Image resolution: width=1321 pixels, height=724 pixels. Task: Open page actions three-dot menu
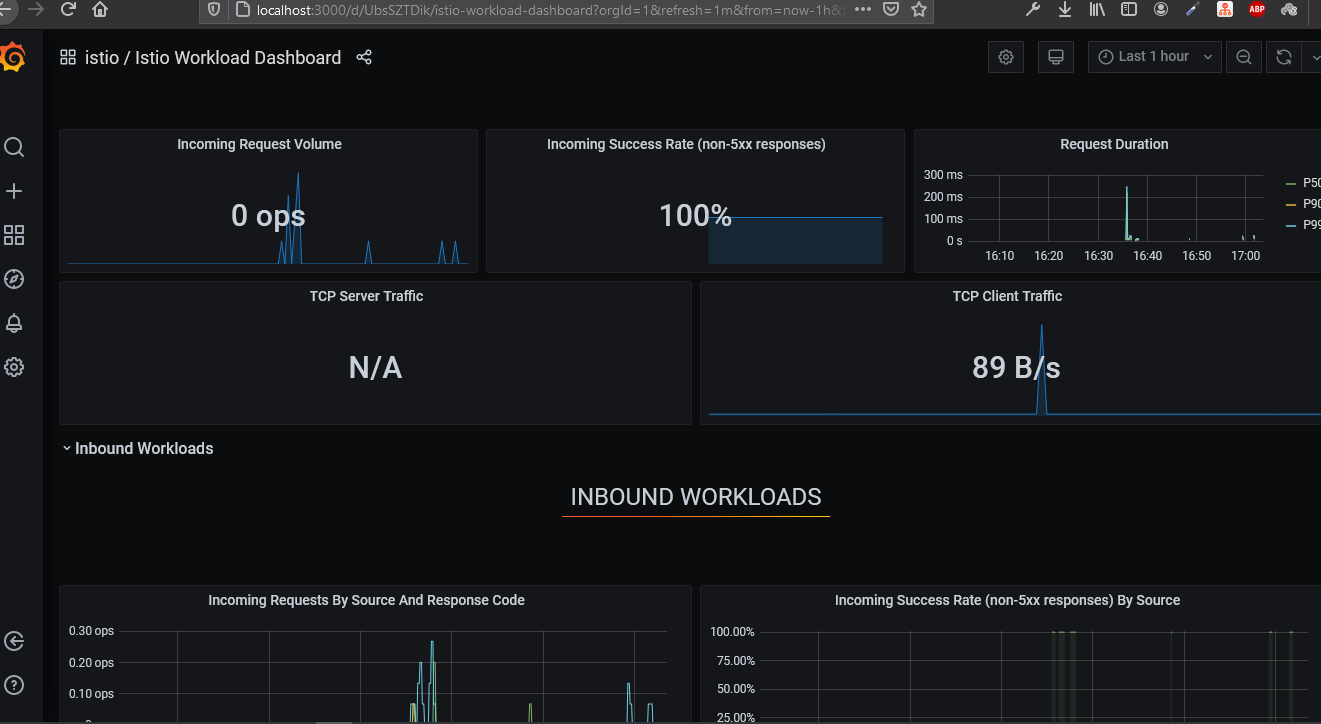[862, 10]
